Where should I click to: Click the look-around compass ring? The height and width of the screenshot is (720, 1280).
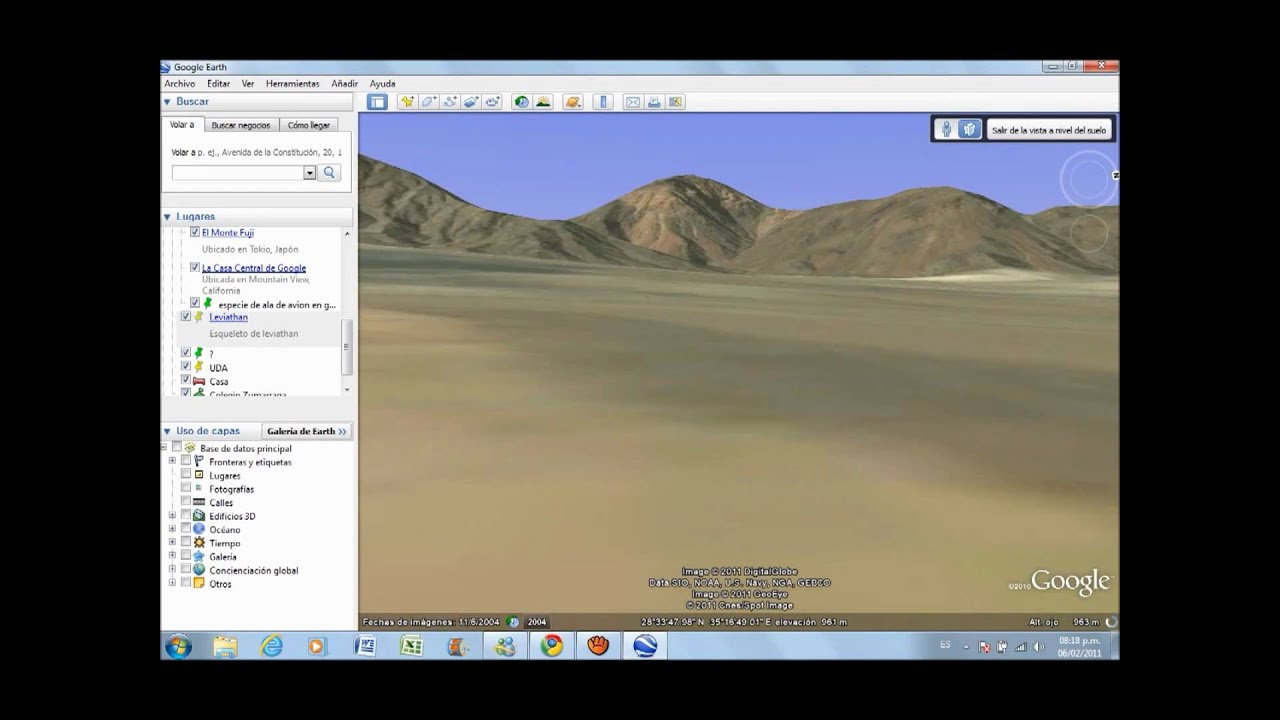point(1087,179)
